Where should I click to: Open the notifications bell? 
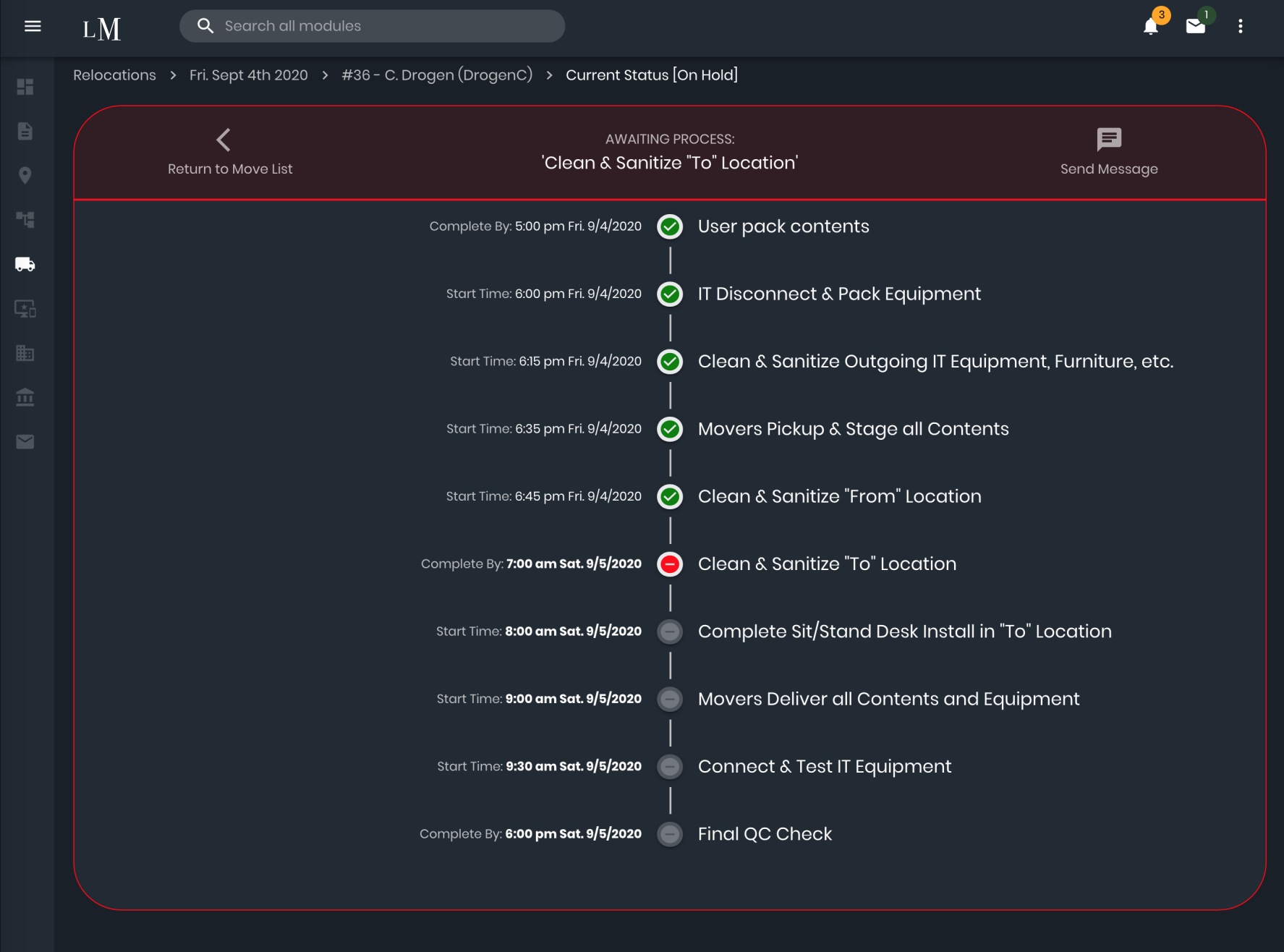point(1151,27)
